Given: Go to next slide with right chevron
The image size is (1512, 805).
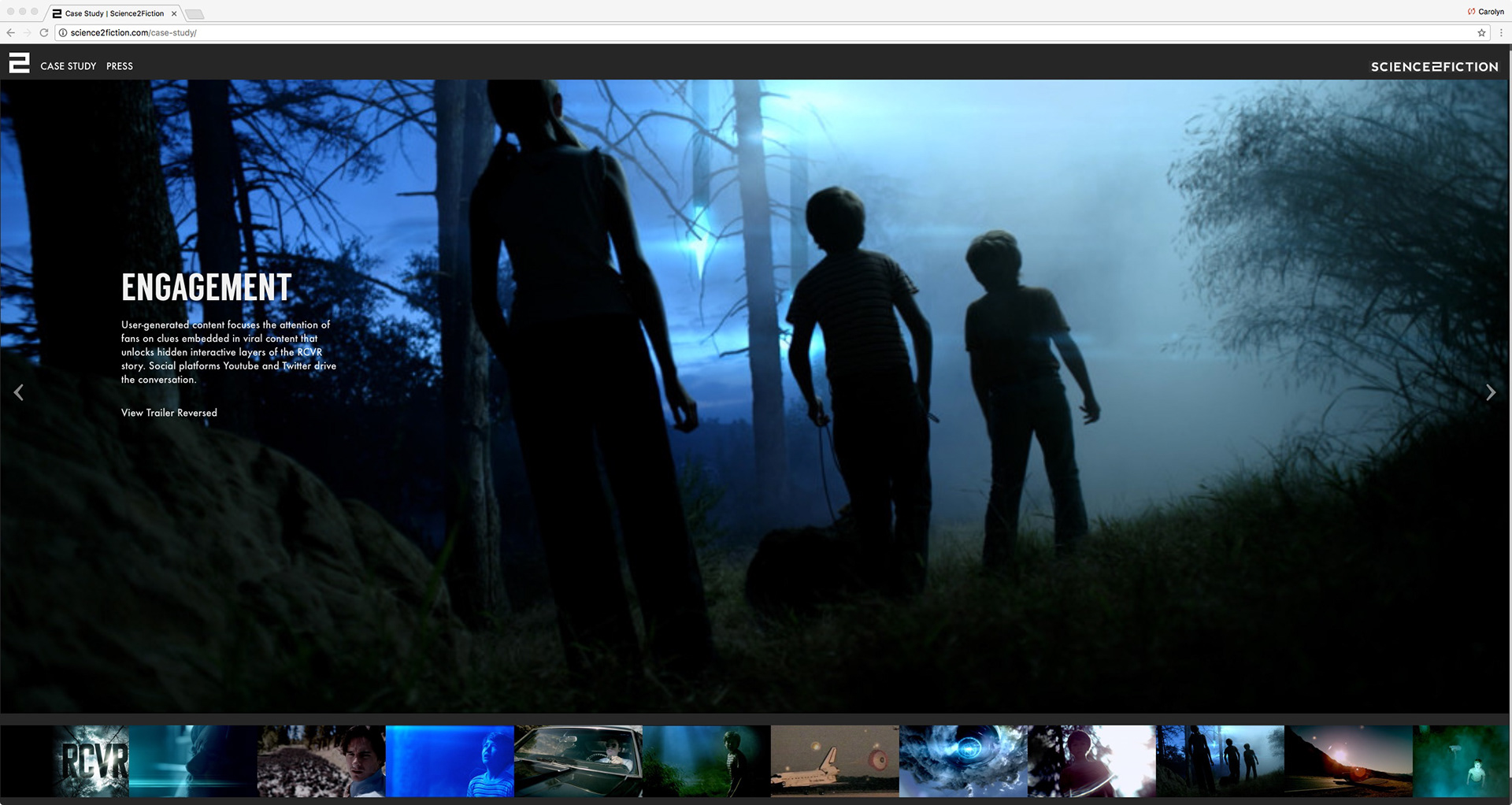Looking at the screenshot, I should pos(1490,392).
